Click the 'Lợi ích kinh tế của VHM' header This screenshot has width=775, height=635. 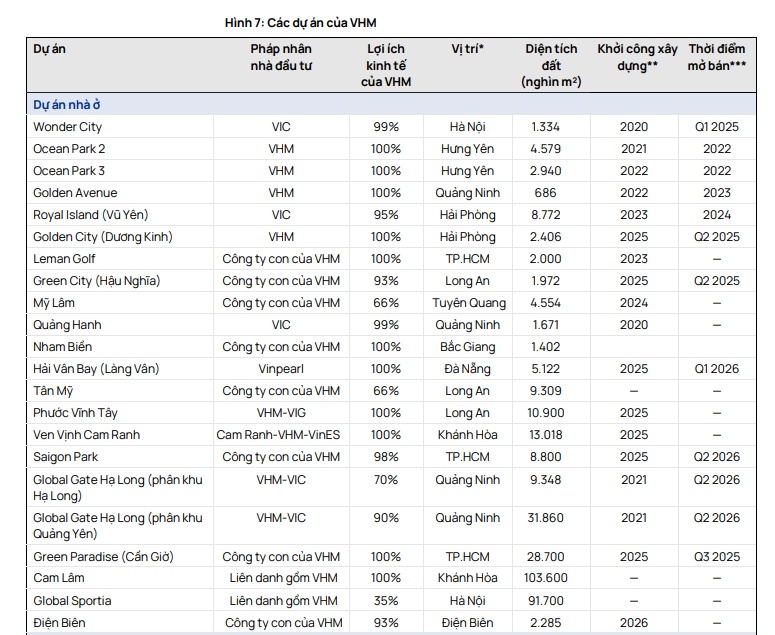coord(386,65)
